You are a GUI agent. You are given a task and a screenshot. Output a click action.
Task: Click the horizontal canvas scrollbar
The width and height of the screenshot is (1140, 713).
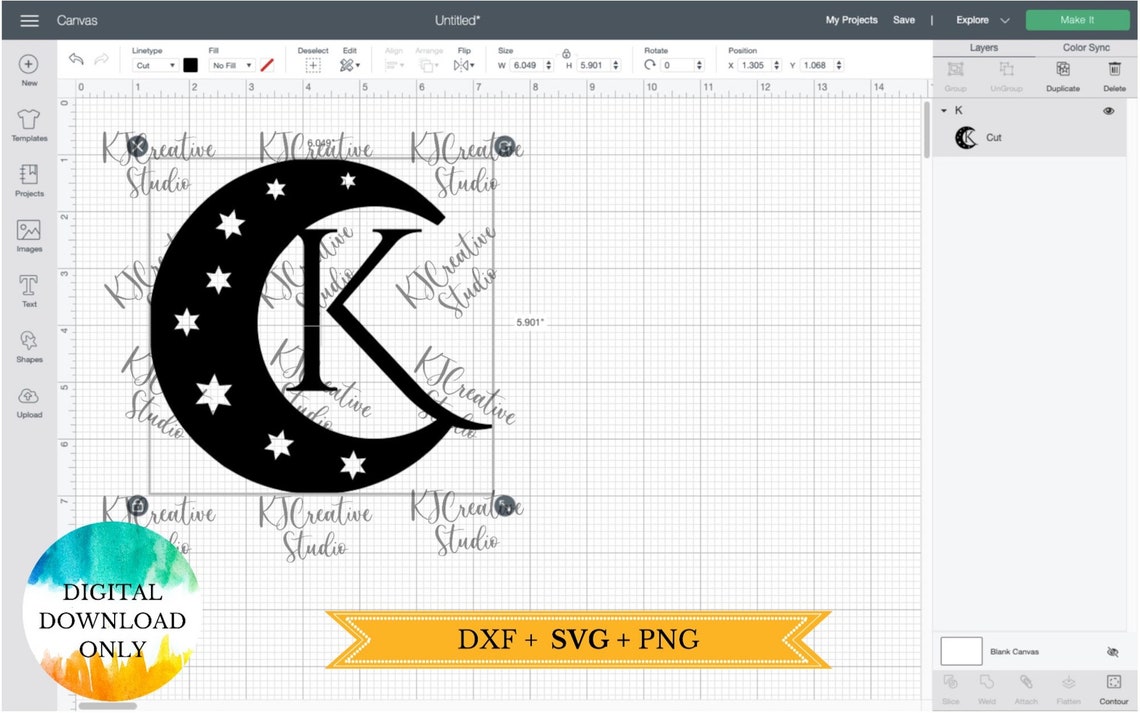(107, 705)
